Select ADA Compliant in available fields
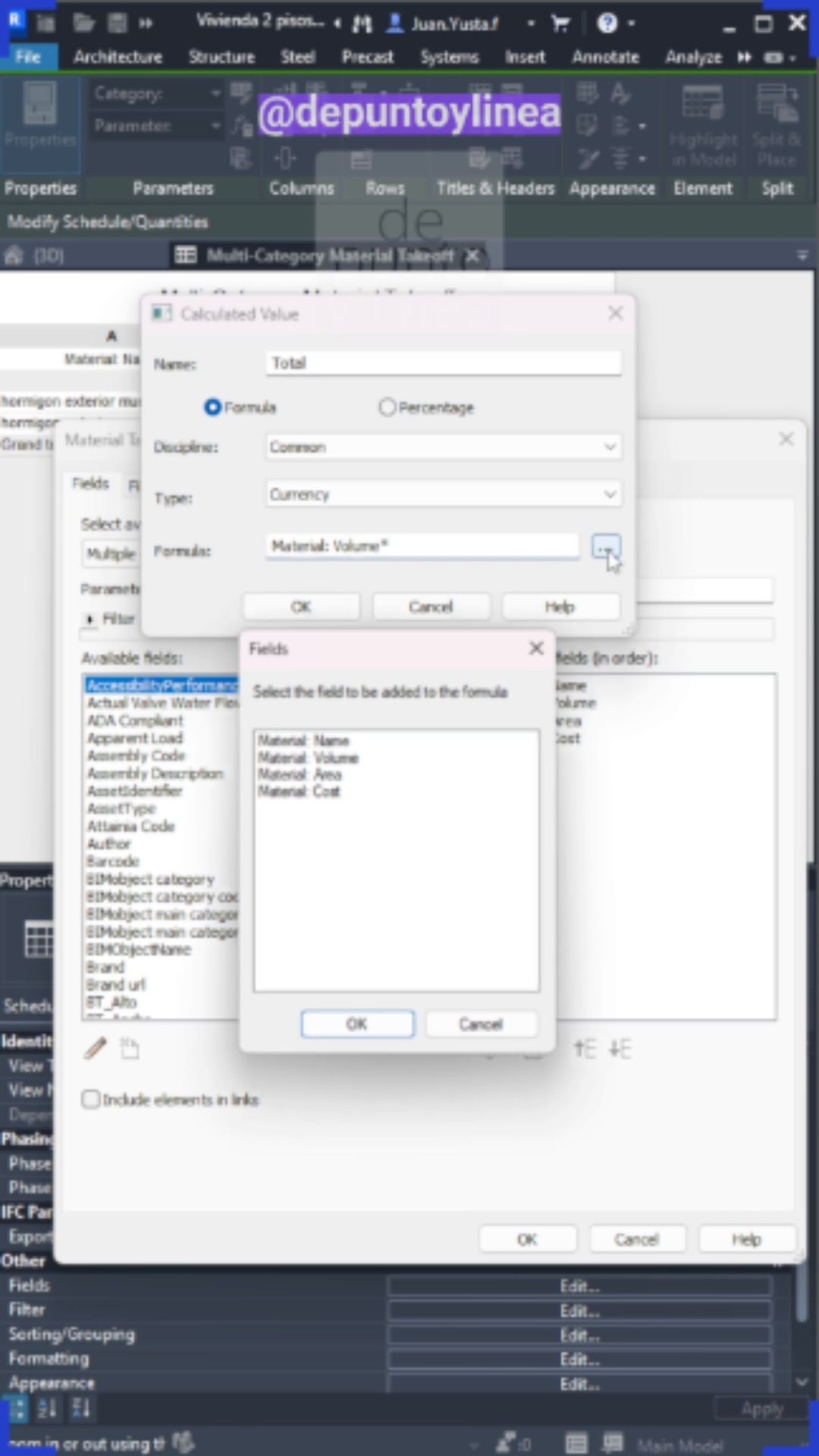The width and height of the screenshot is (819, 1456). 135,720
